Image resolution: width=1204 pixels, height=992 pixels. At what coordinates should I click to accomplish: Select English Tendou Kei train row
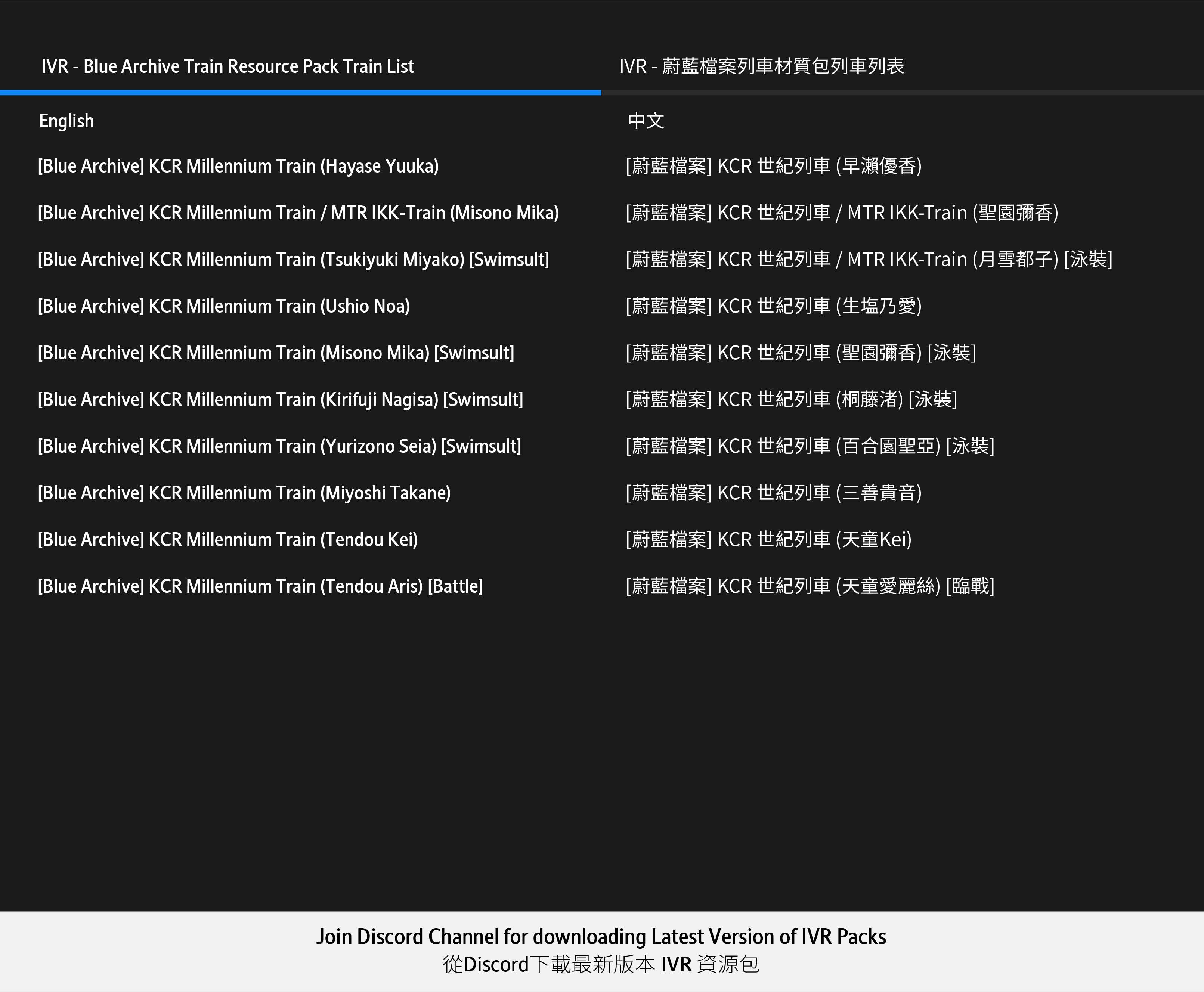(x=228, y=540)
